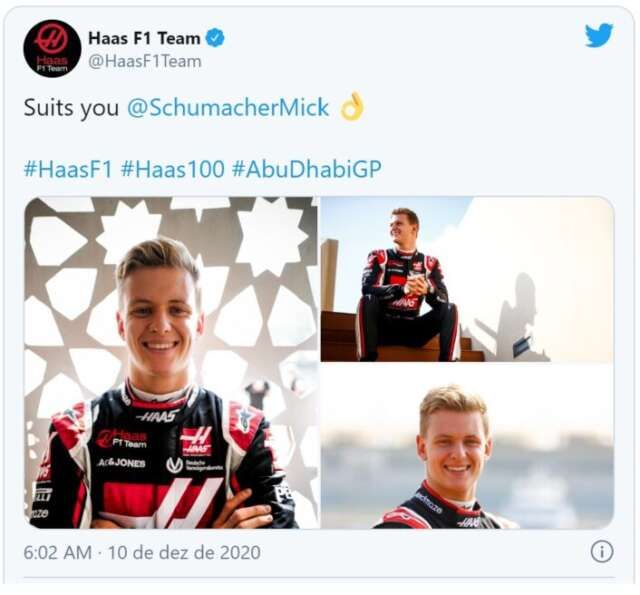This screenshot has height=595, width=640.
Task: Click the 6:02 AM tweet timestamp
Action: (57, 552)
